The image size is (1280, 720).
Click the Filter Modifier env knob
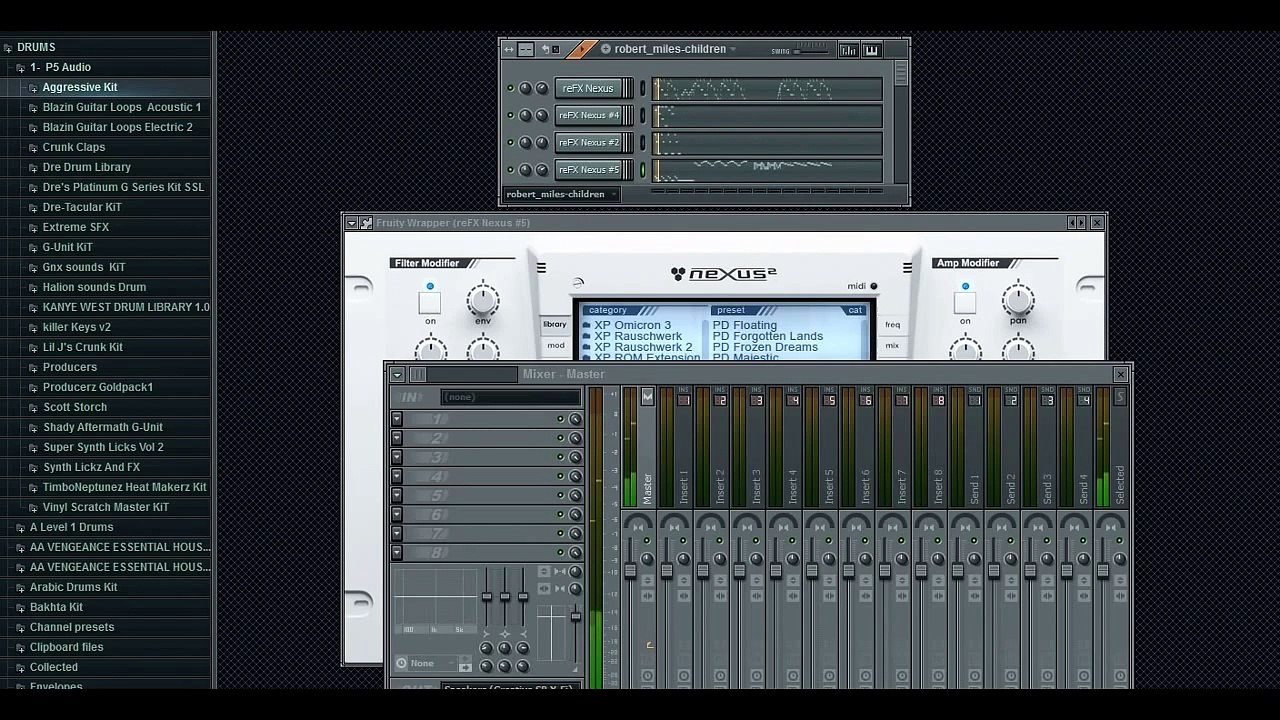pos(483,299)
